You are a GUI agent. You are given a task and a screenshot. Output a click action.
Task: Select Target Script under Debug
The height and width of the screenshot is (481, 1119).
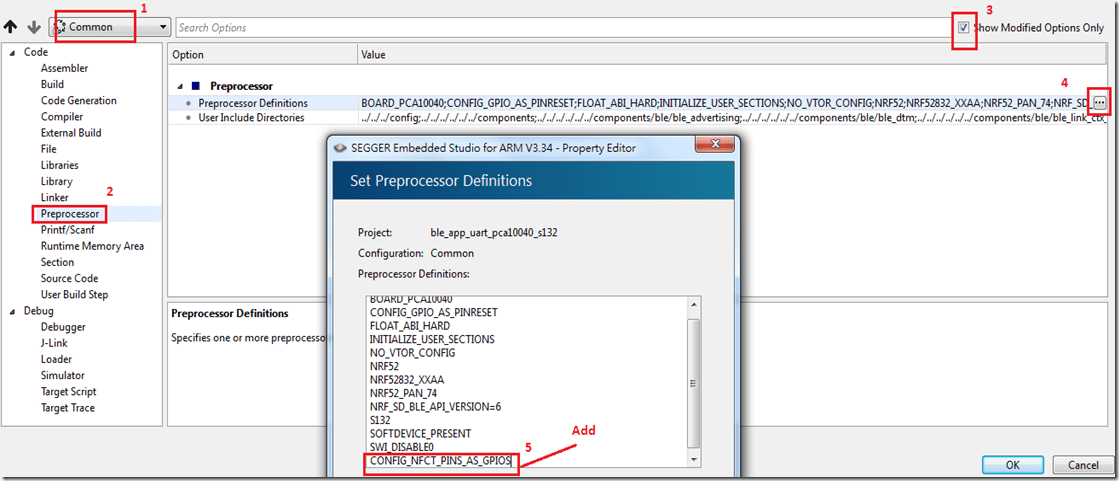click(x=68, y=392)
